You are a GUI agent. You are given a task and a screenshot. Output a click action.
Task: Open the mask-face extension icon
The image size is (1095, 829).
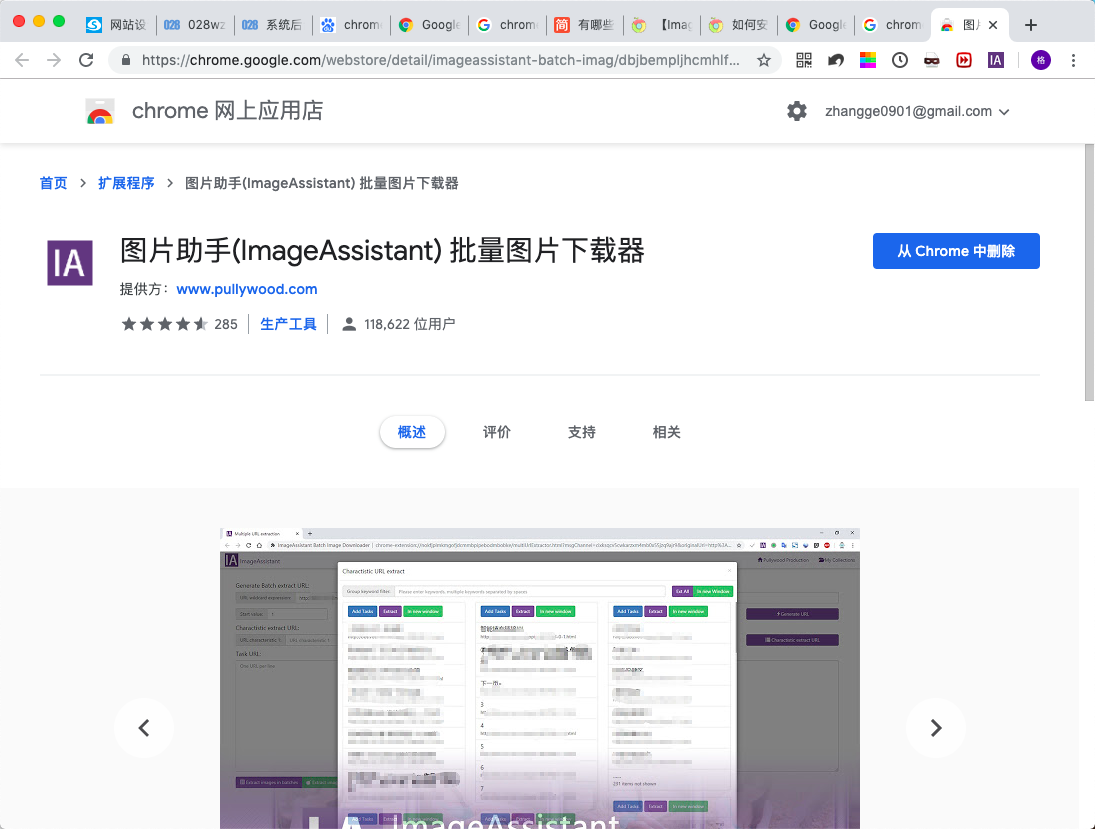(x=932, y=60)
